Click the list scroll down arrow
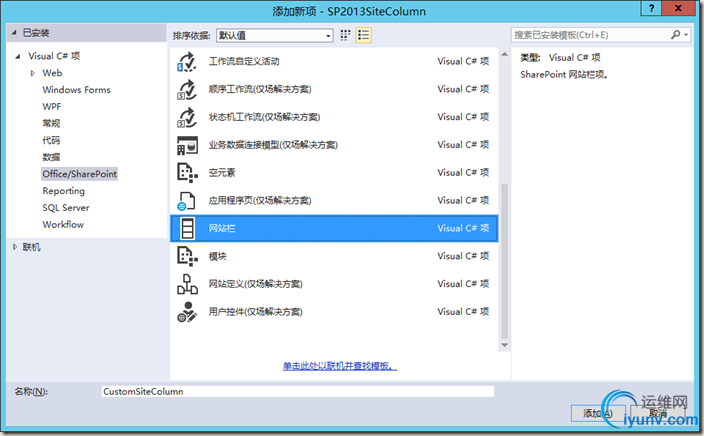This screenshot has height=436, width=704. pos(505,345)
